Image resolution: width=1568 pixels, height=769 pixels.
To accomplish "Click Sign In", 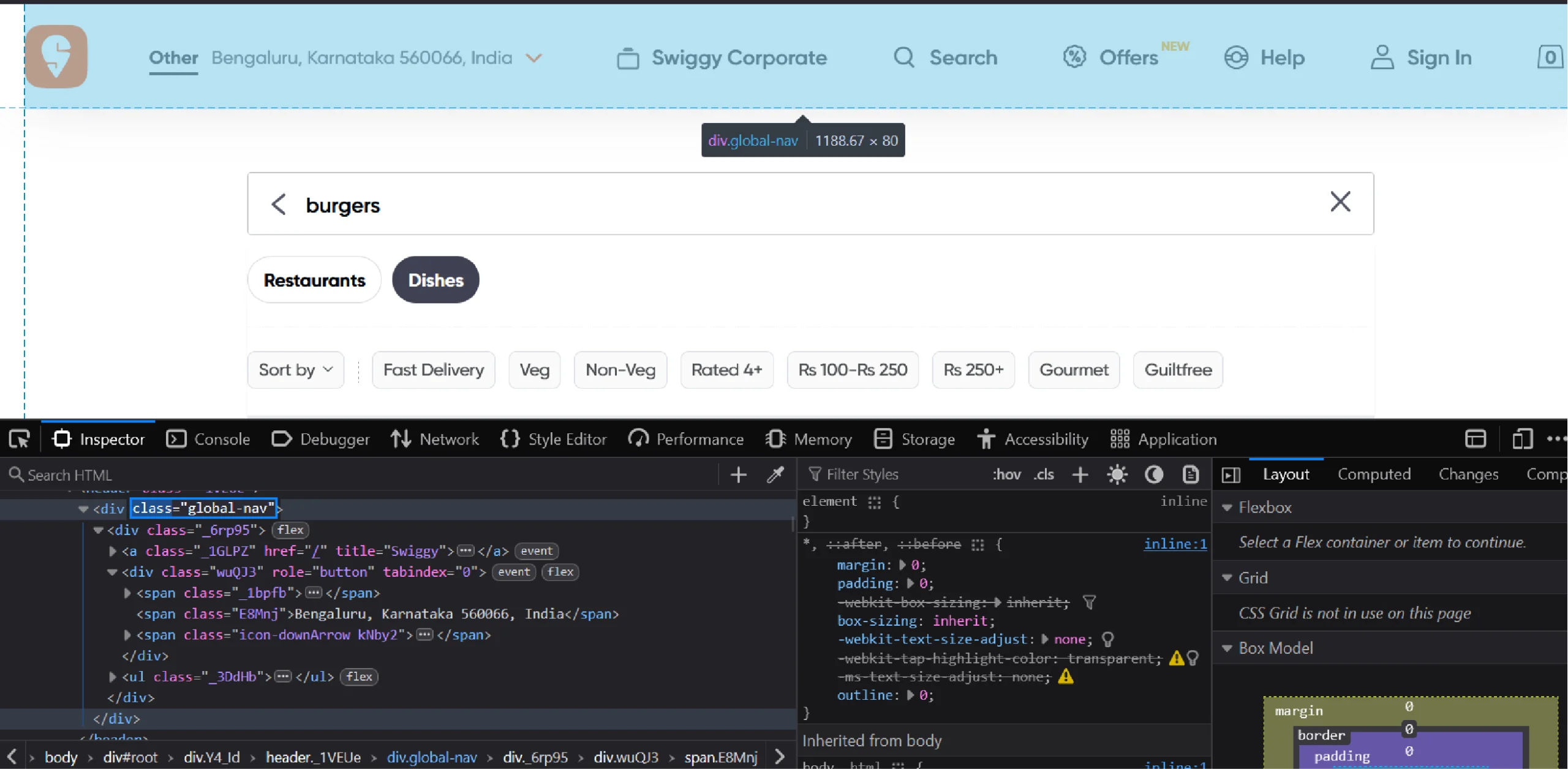I will tap(1421, 58).
